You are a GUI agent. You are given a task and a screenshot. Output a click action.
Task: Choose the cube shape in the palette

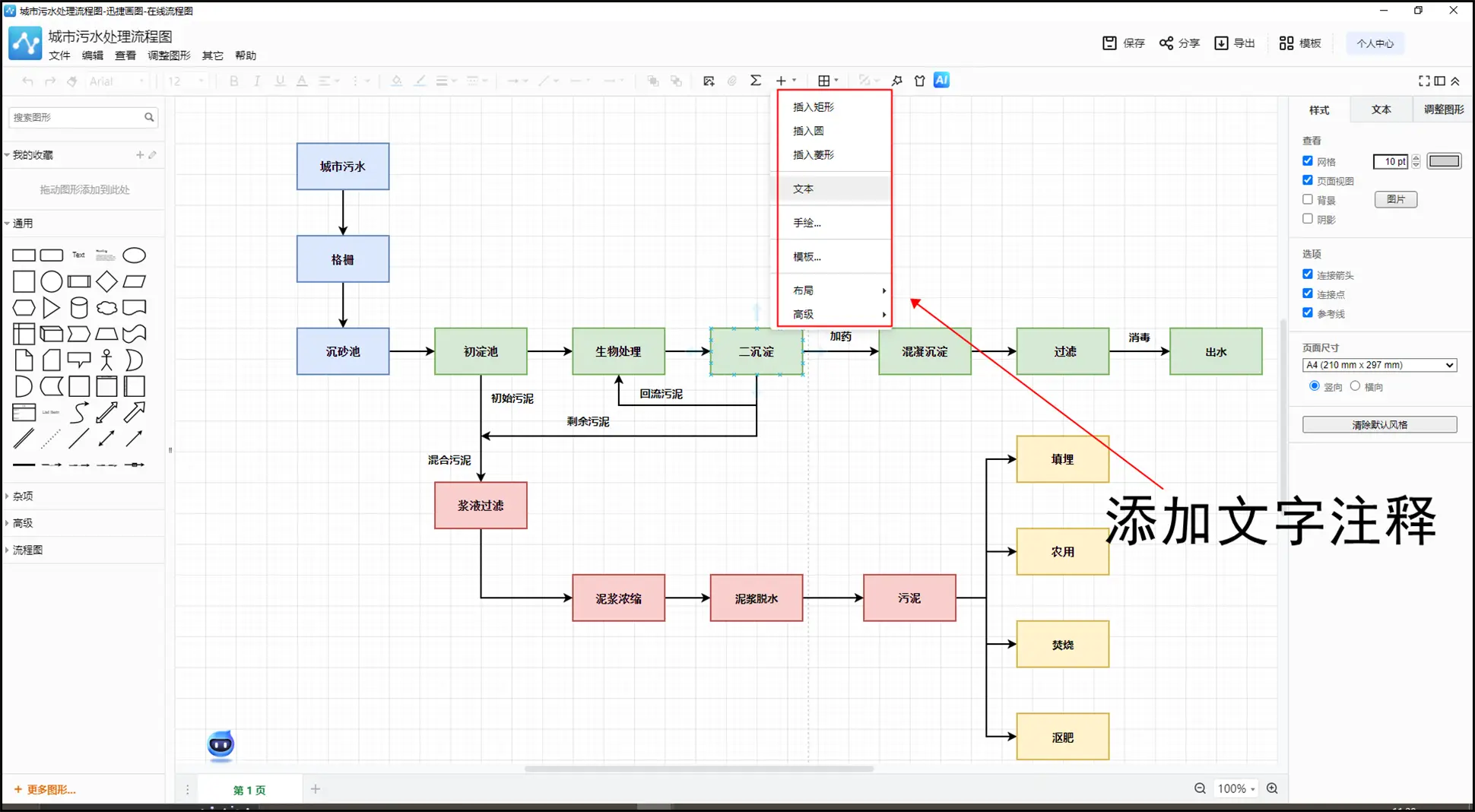pyautogui.click(x=51, y=333)
